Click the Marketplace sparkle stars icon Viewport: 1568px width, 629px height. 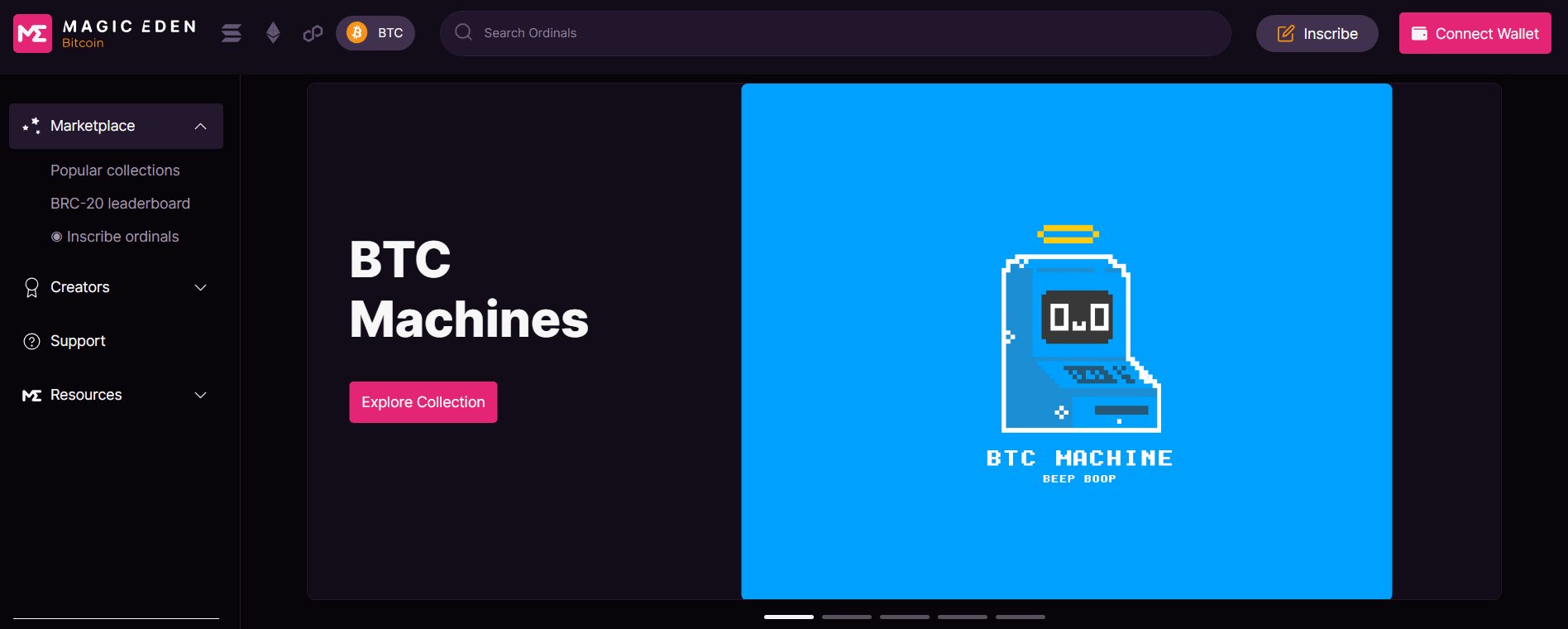(31, 126)
